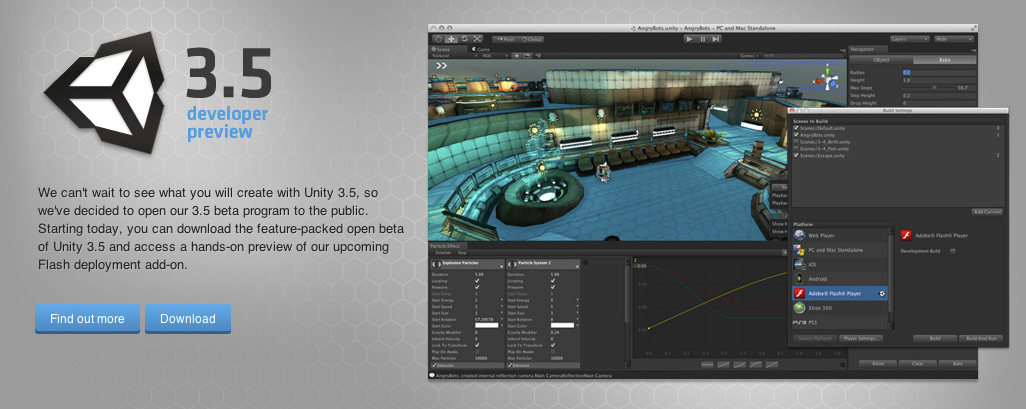Toggle Scenes/Default.unity checkbox

tap(796, 128)
